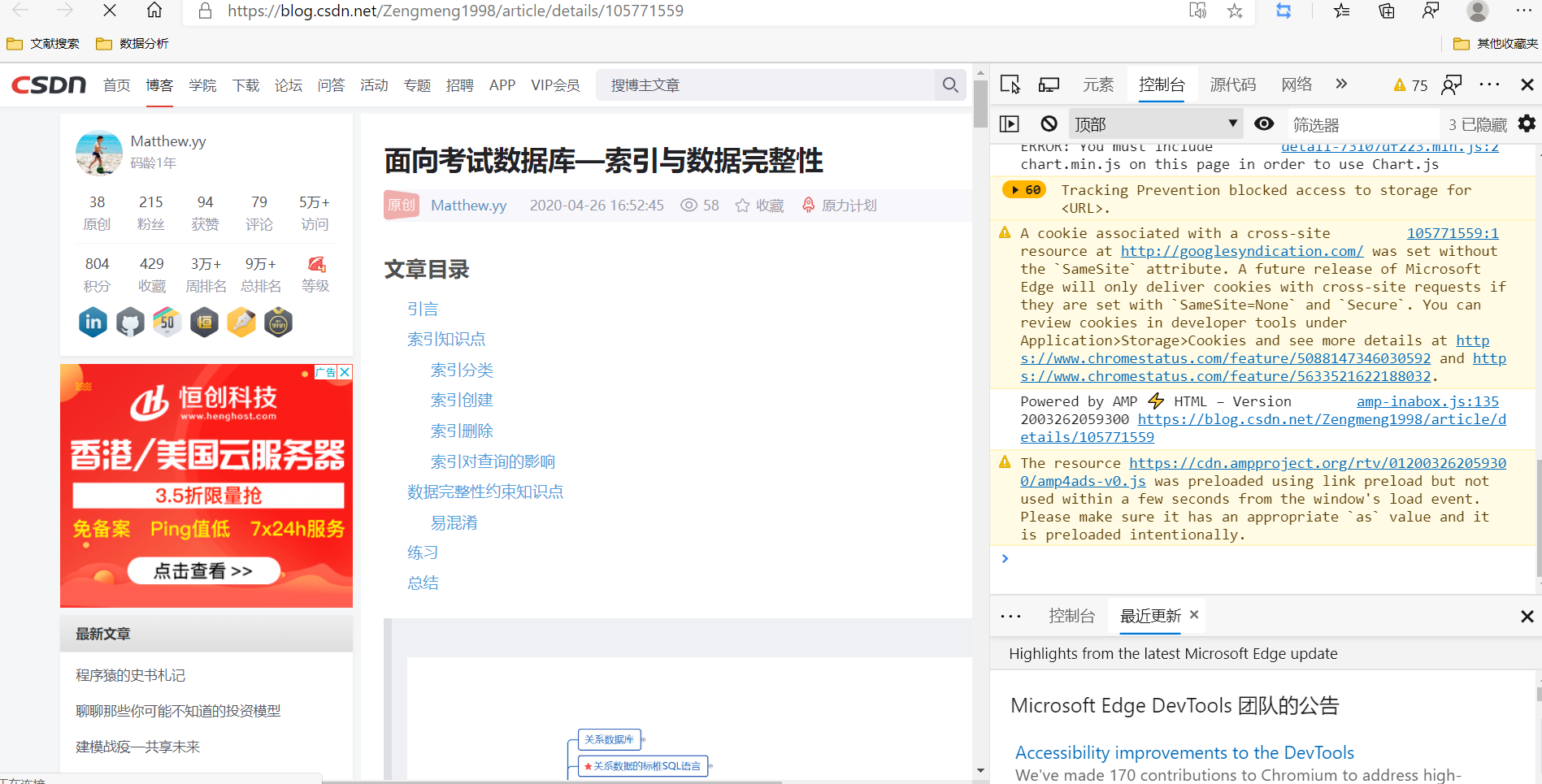Screen dimensions: 1542x784
Task: Click the page vertical scrollbar thumb
Action: [980, 104]
